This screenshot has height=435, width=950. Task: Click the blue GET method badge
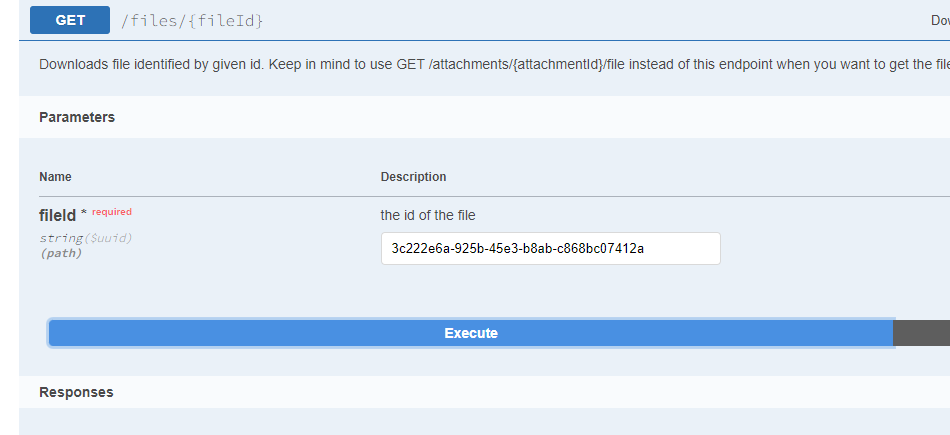pyautogui.click(x=70, y=20)
